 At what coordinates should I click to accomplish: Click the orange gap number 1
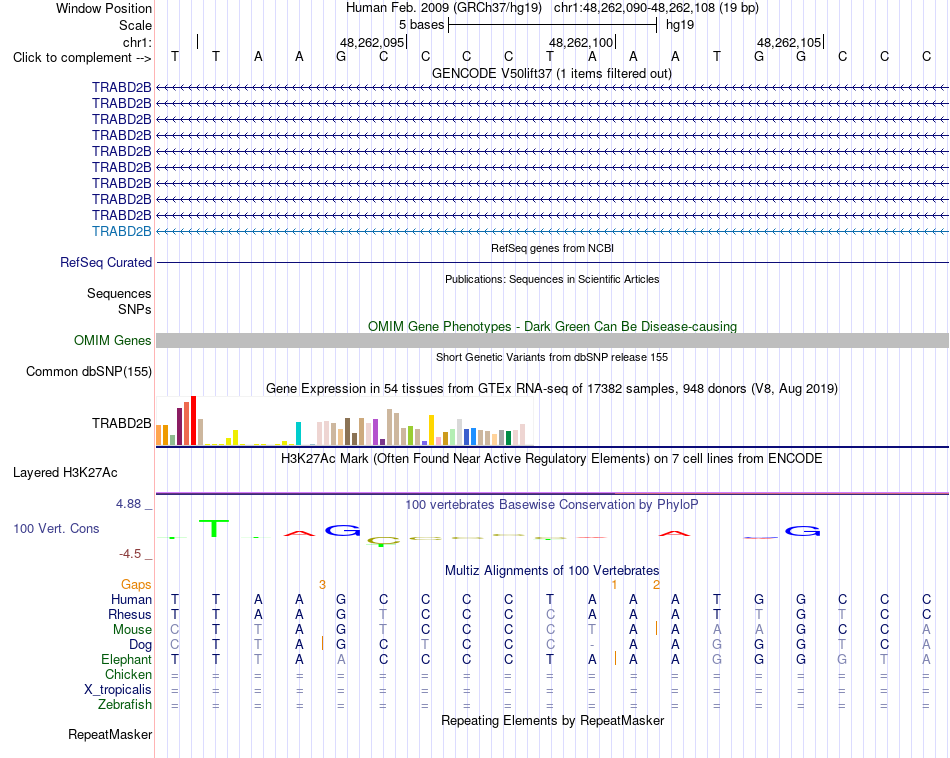click(x=614, y=585)
